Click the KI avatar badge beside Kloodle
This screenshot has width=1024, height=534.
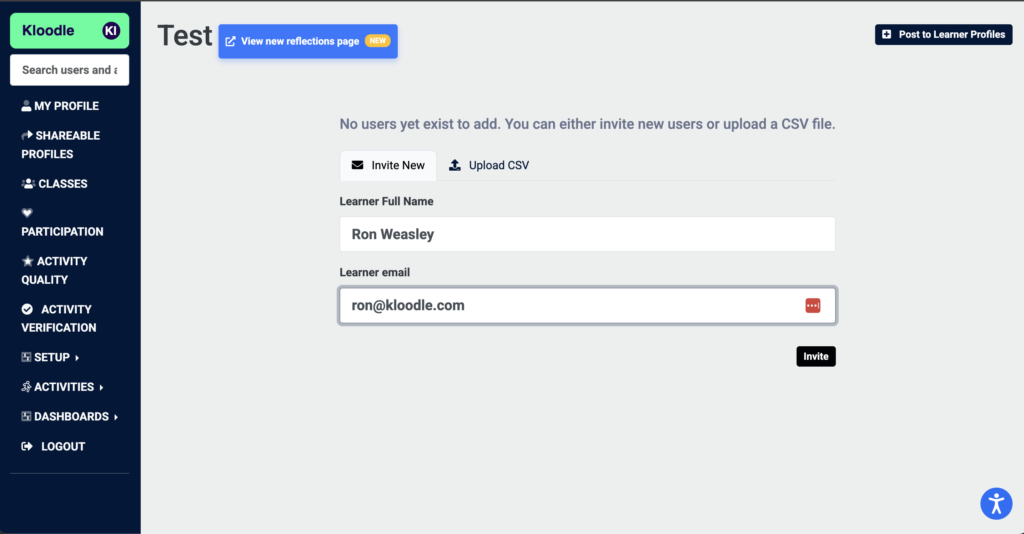[111, 31]
